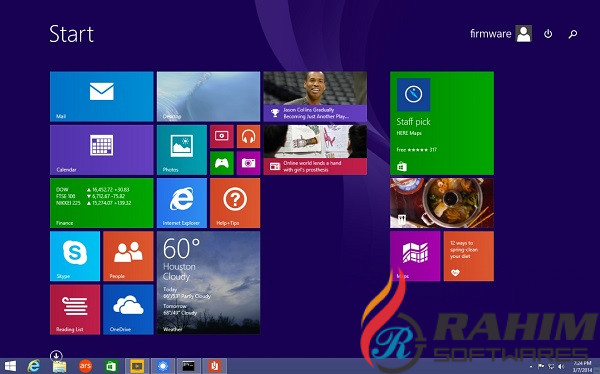
Task: Open 'Online world lends a hand' news tile
Action: (315, 150)
